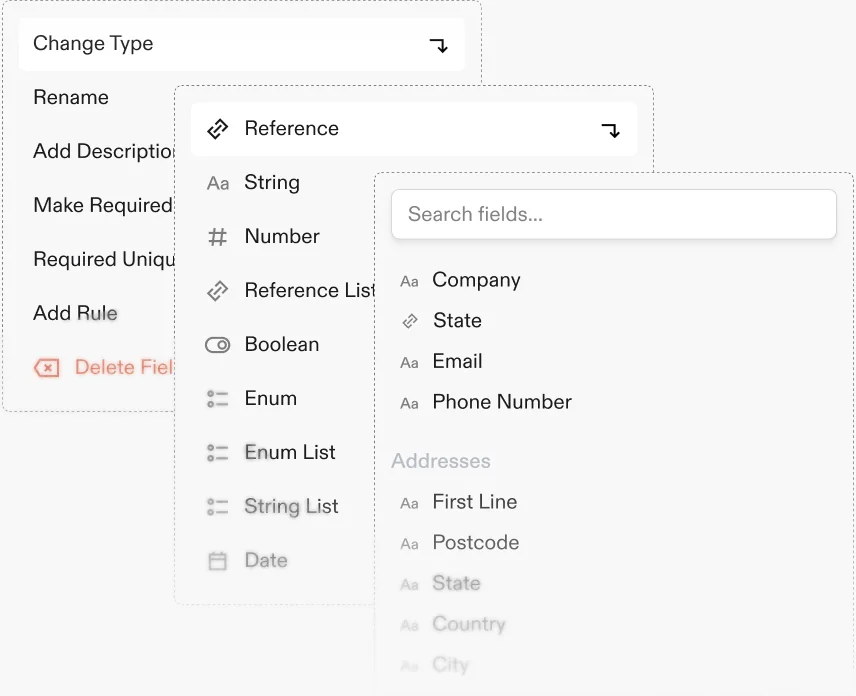This screenshot has width=856, height=696.
Task: Click the Reference List link icon
Action: (x=217, y=291)
